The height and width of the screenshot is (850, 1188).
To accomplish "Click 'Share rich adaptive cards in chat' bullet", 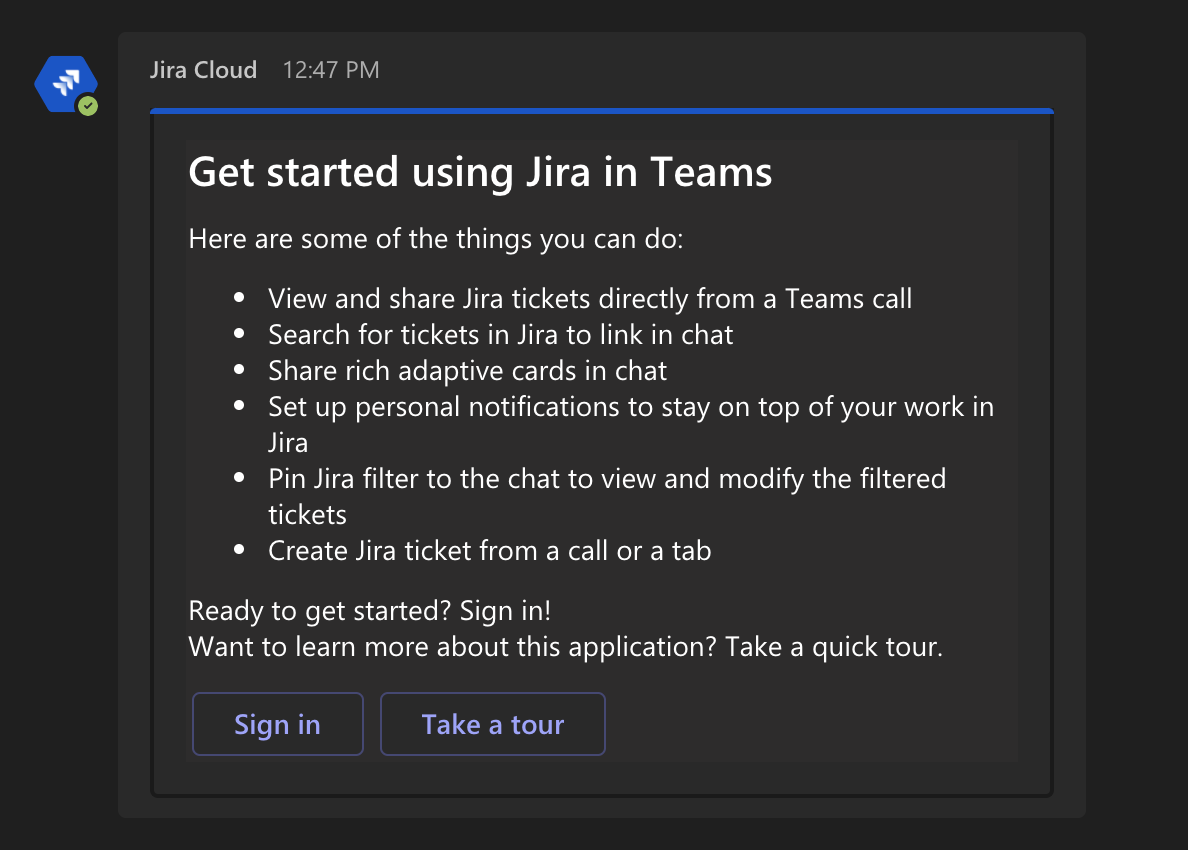I will point(467,370).
